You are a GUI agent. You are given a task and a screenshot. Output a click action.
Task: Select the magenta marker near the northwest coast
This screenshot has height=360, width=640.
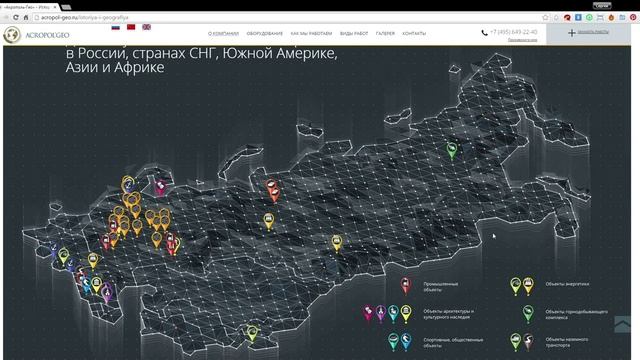(160, 187)
